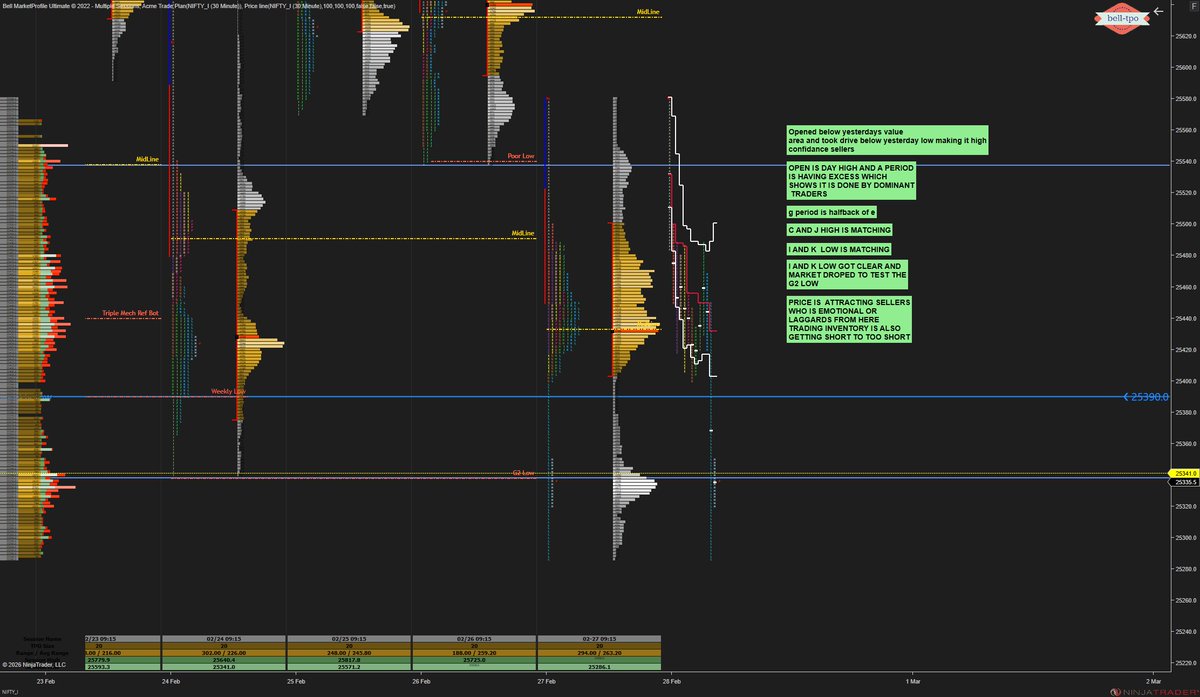1200x697 pixels.
Task: Click the '26 Feb' date on time axis
Action: [x=422, y=681]
